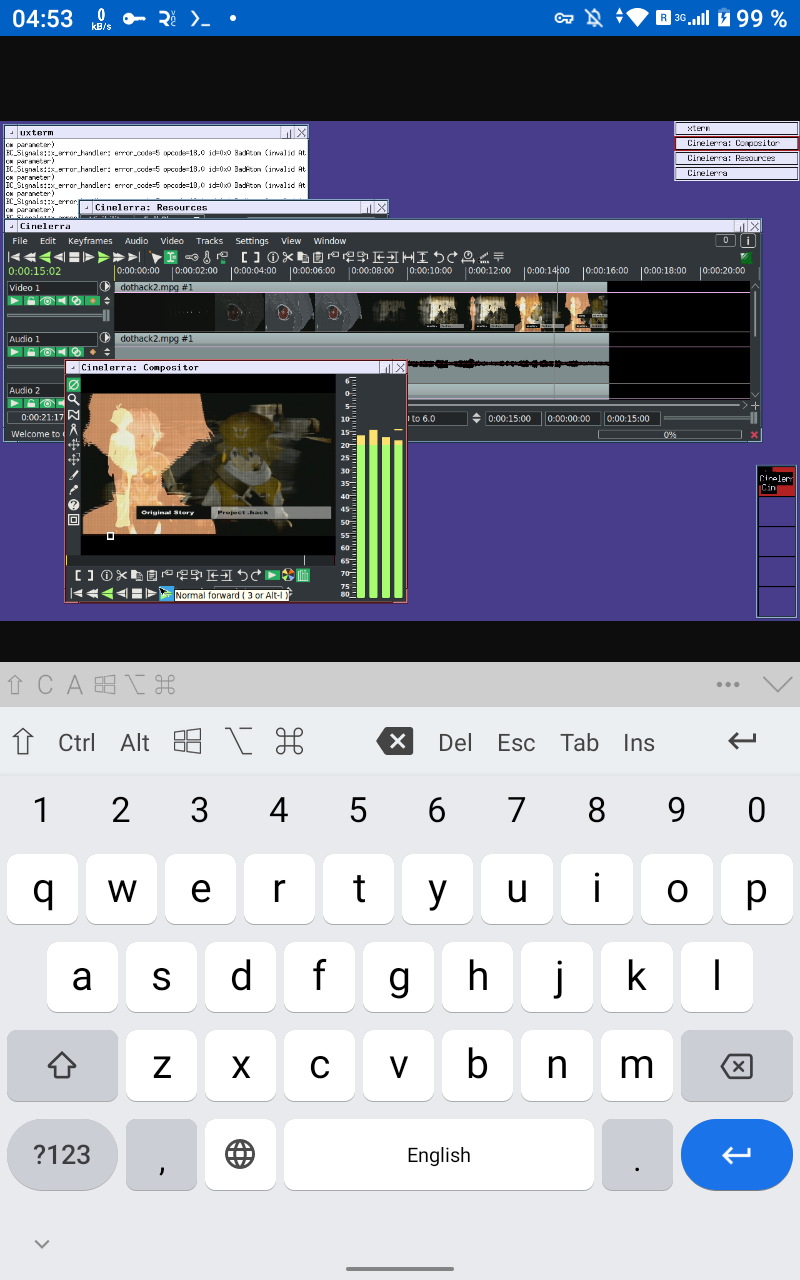Click Video 1 fade slider
The image size is (800, 1280).
click(58, 315)
